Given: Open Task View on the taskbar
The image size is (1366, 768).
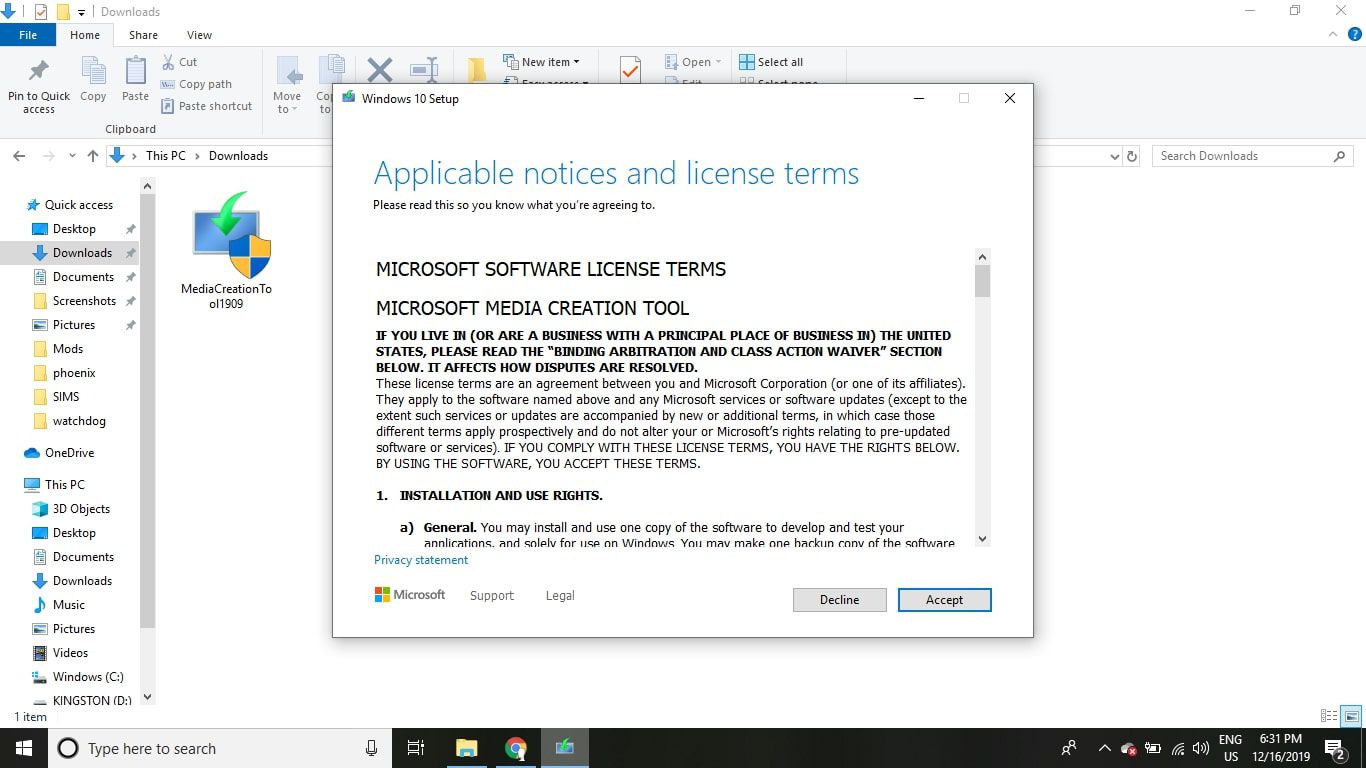Looking at the screenshot, I should click(416, 748).
